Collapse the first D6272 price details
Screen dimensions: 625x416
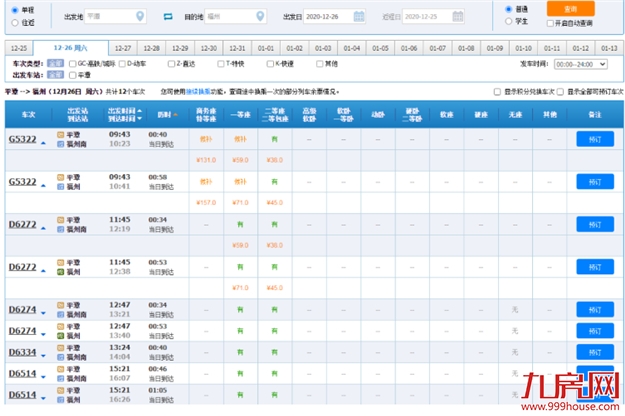pos(43,228)
